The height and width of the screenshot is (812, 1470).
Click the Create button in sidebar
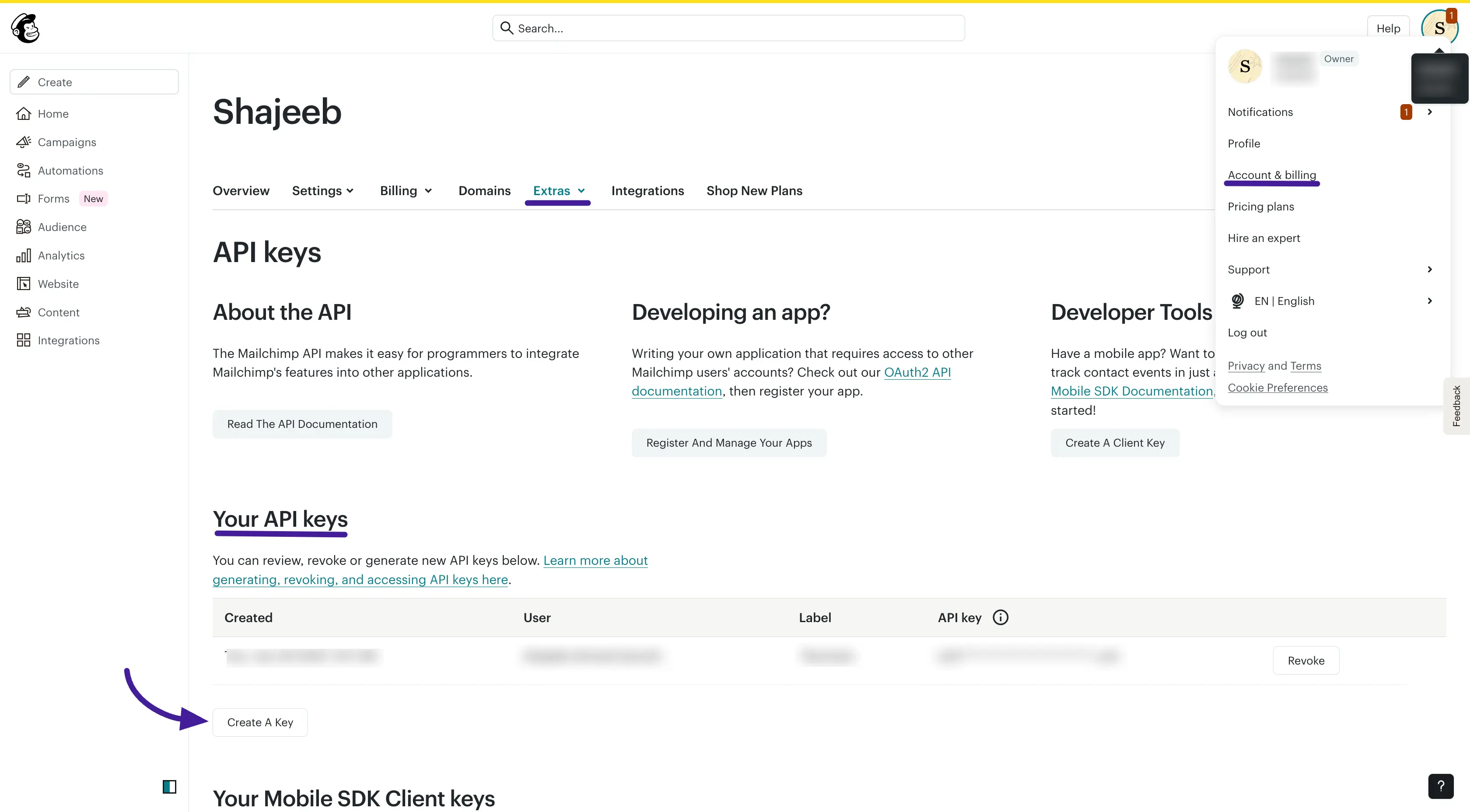(94, 82)
